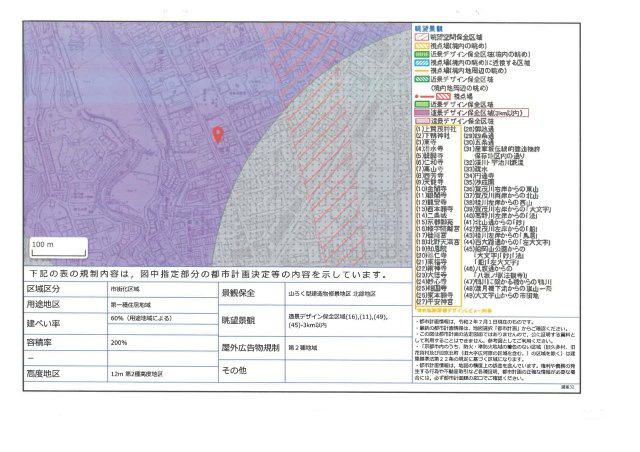The width and height of the screenshot is (640, 452).
Task: Click the 200% value cell
Action: tap(162, 343)
